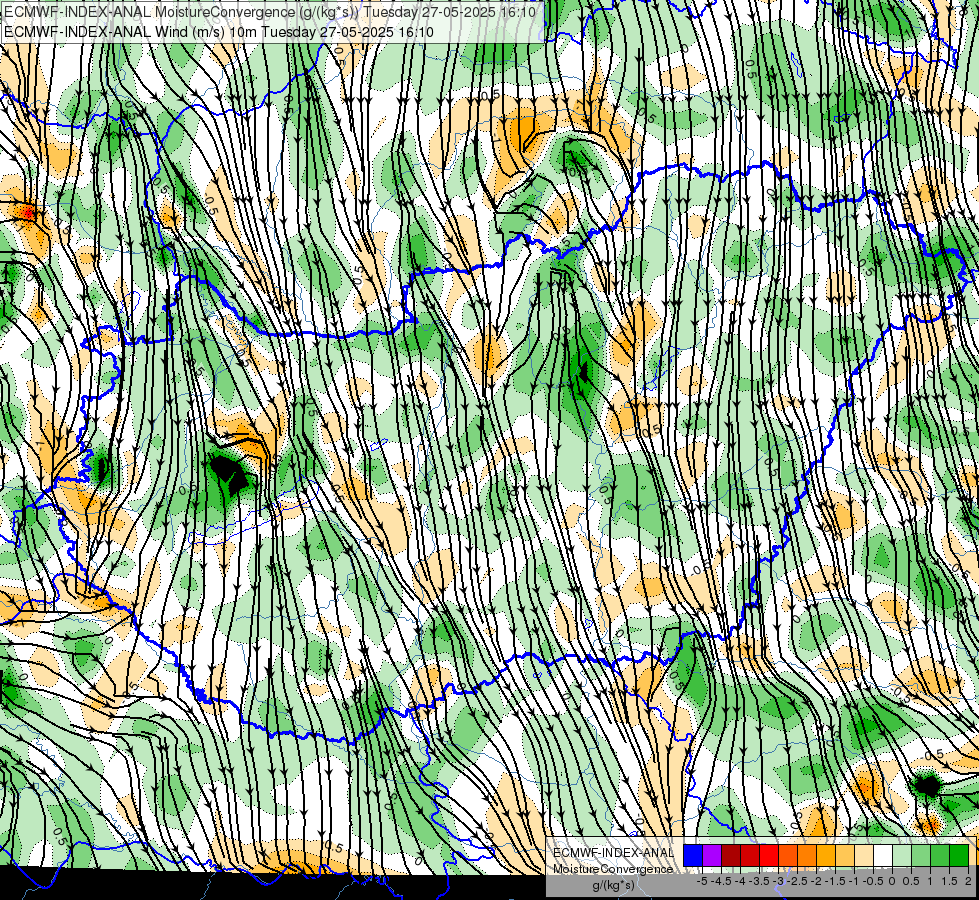The width and height of the screenshot is (979, 900).
Task: Click the legend label ECMWF-INDEX-ANAL
Action: (613, 853)
